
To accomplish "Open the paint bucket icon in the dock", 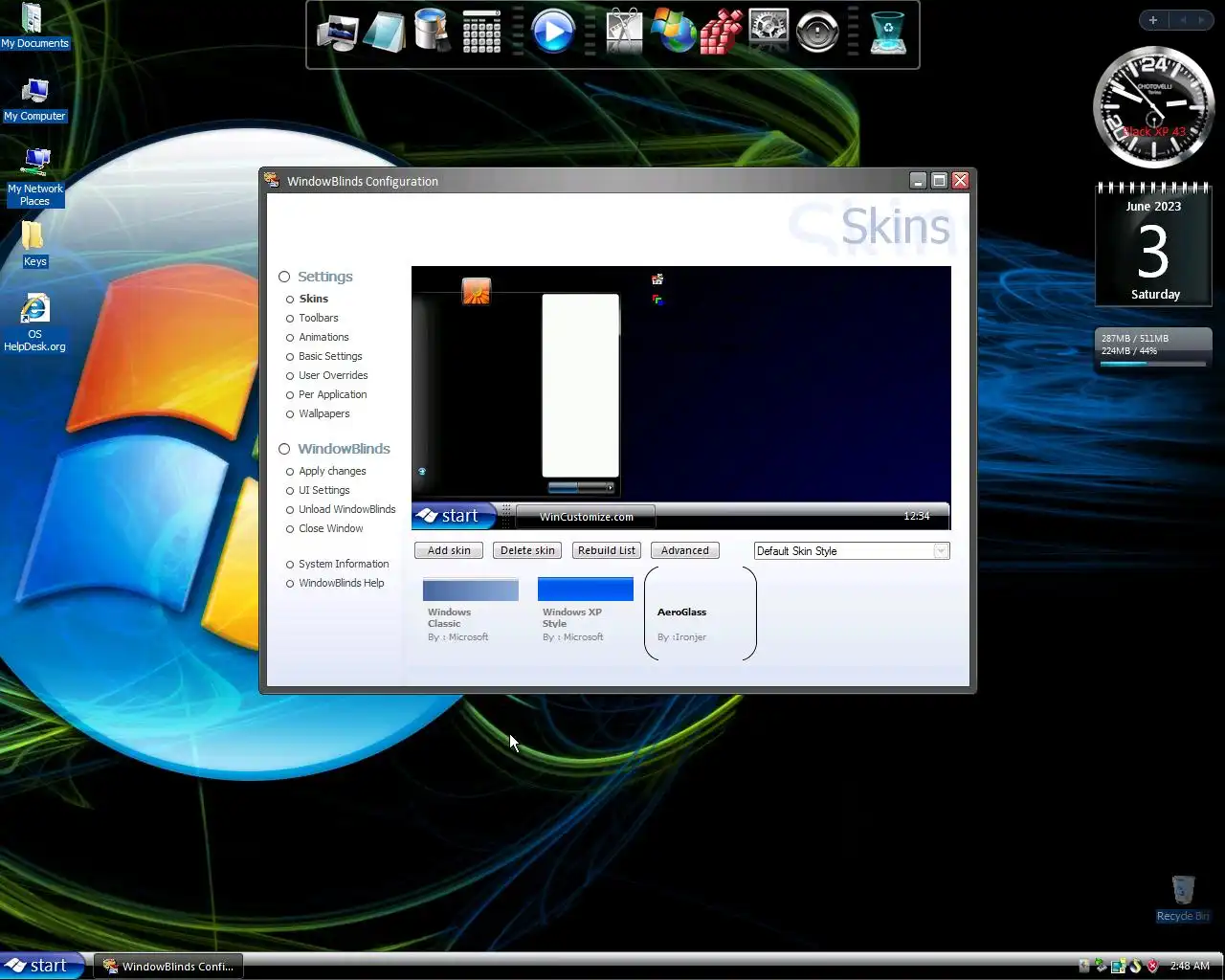I will 432,31.
